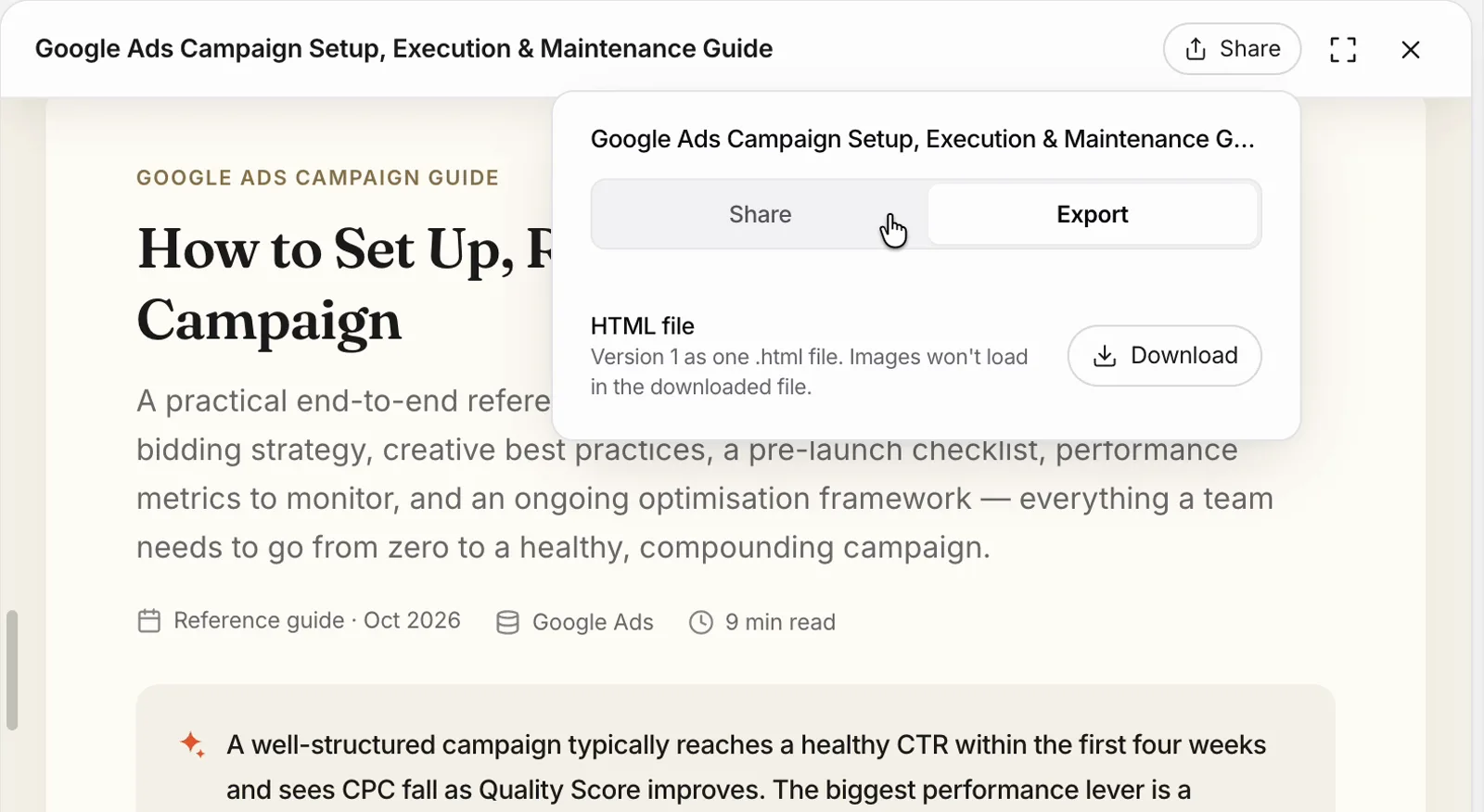Click the calendar icon beside Reference guide
Image resolution: width=1484 pixels, height=812 pixels.
pyautogui.click(x=149, y=621)
